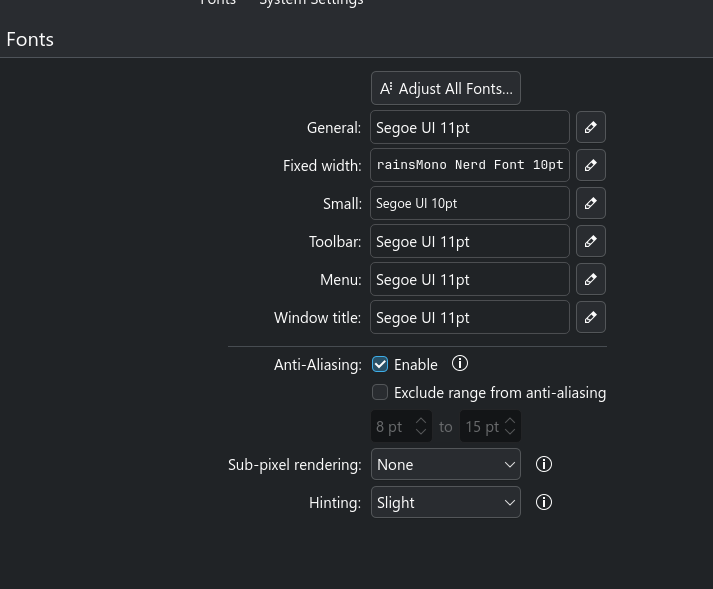
Task: Edit the Window title font with pencil icon
Action: 591,317
